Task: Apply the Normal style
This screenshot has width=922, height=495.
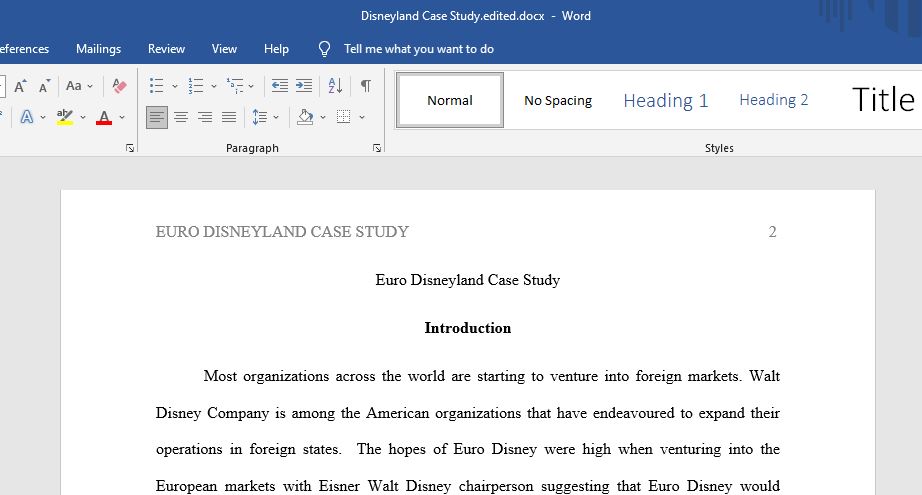Action: coord(450,100)
